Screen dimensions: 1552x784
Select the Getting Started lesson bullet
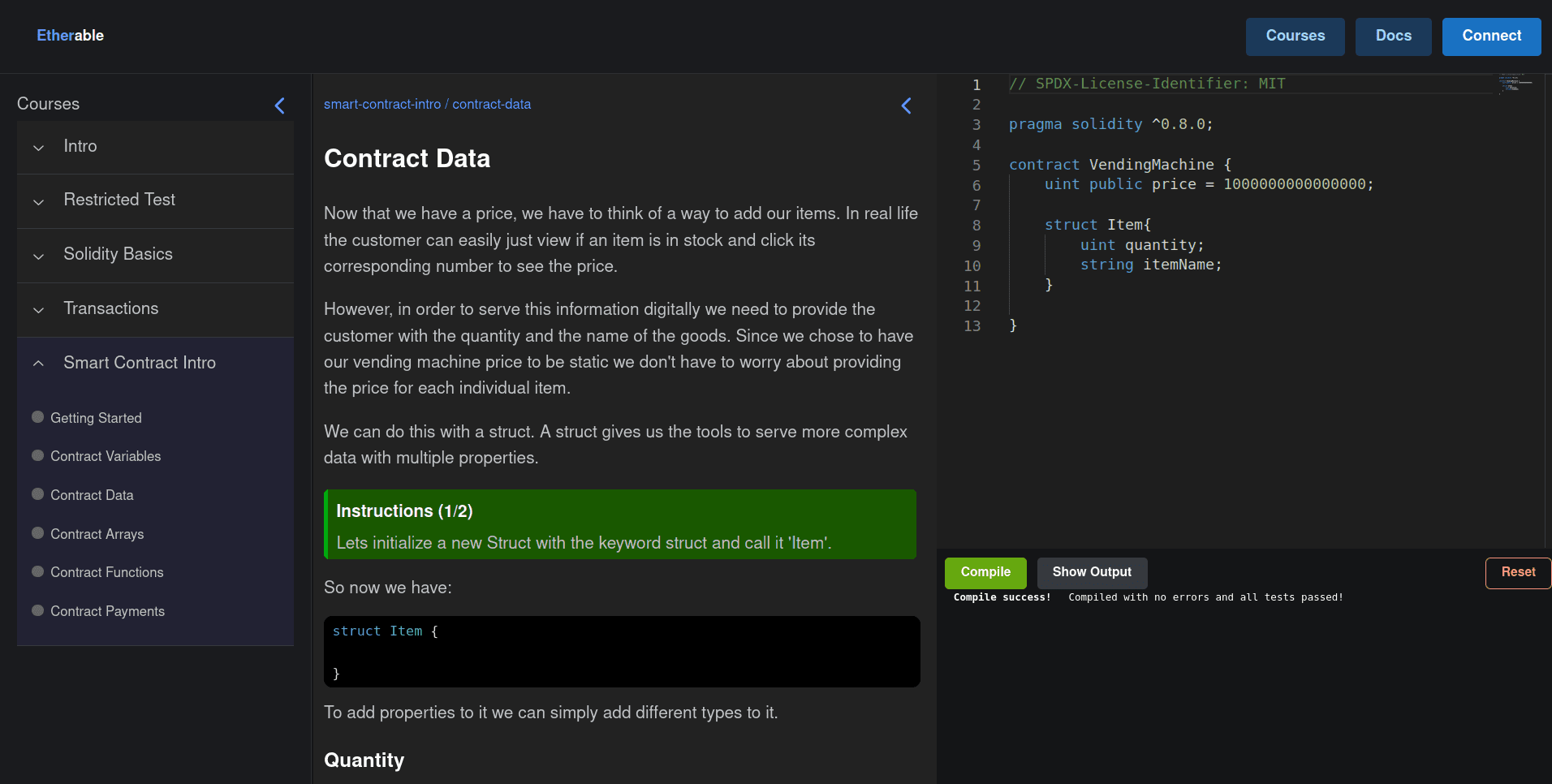point(37,417)
